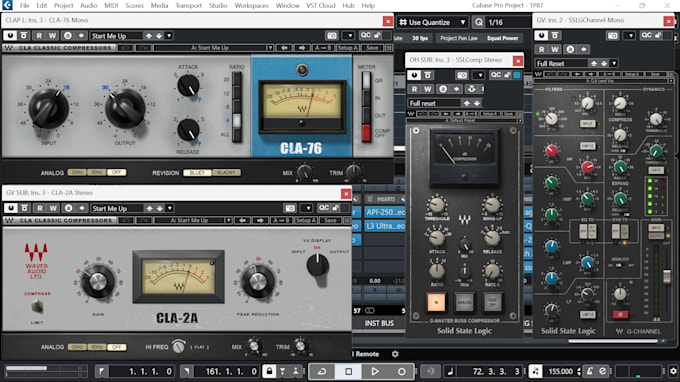
Task: Click the Q quantize icon beside 1/16
Action: pyautogui.click(x=479, y=22)
